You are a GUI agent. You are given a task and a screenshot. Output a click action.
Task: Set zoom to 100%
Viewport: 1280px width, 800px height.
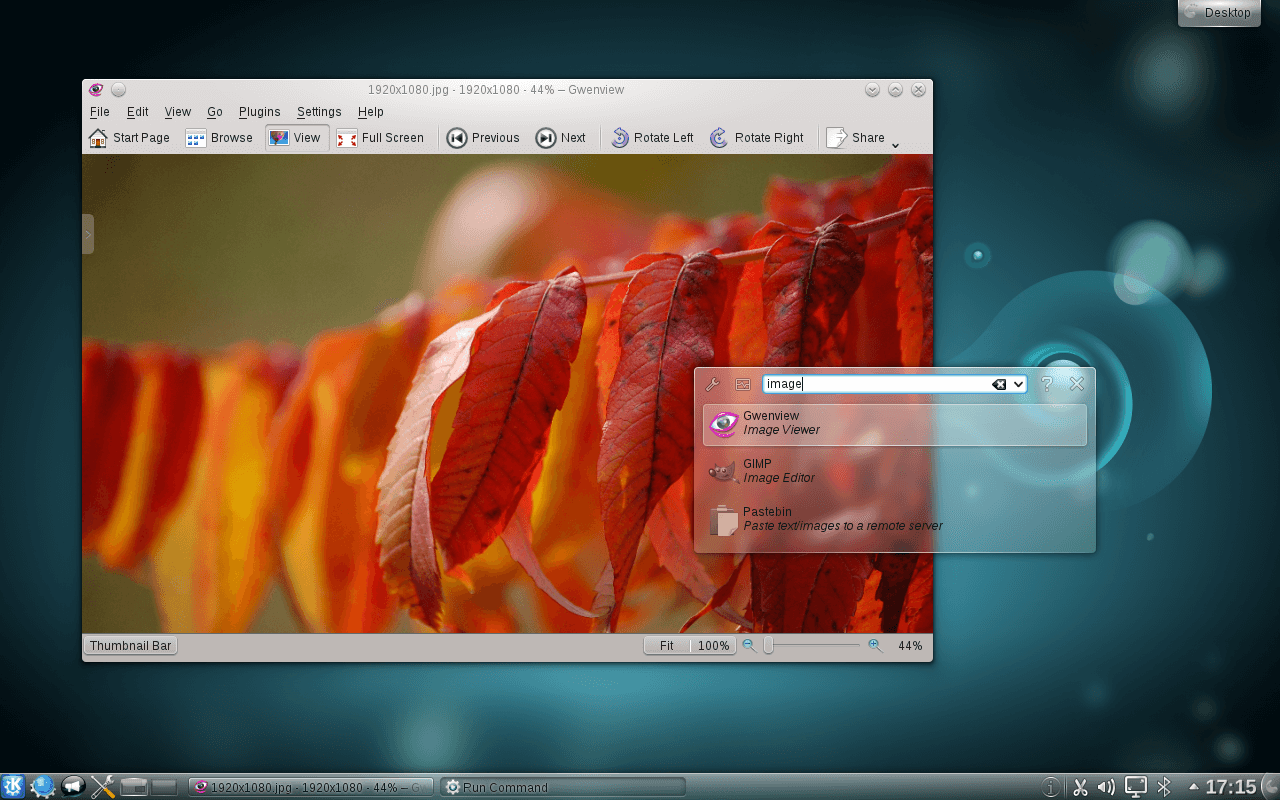coord(713,645)
